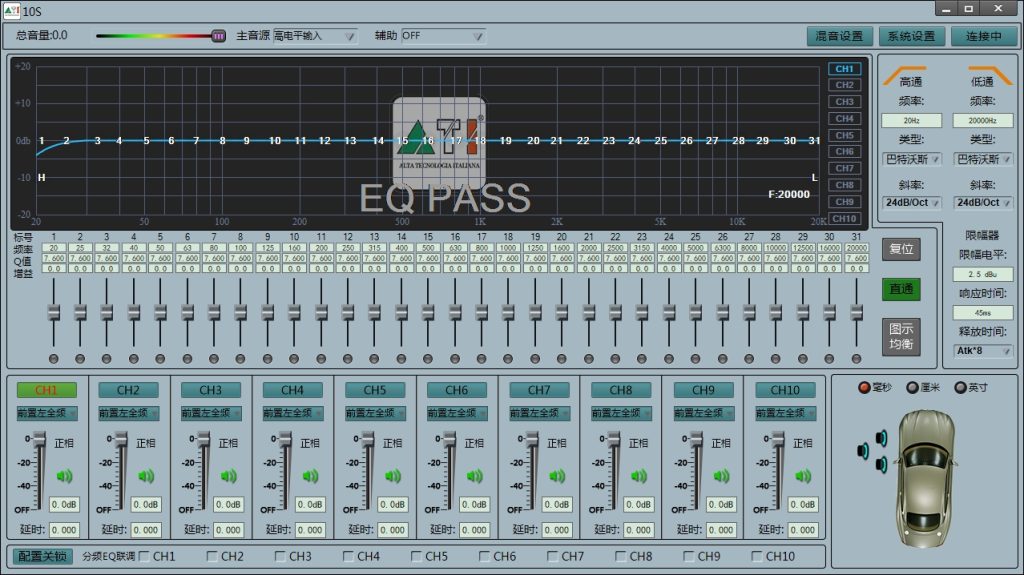Viewport: 1024px width, 575px height.
Task: Click the CH2 正相 phase label
Action: [146, 443]
